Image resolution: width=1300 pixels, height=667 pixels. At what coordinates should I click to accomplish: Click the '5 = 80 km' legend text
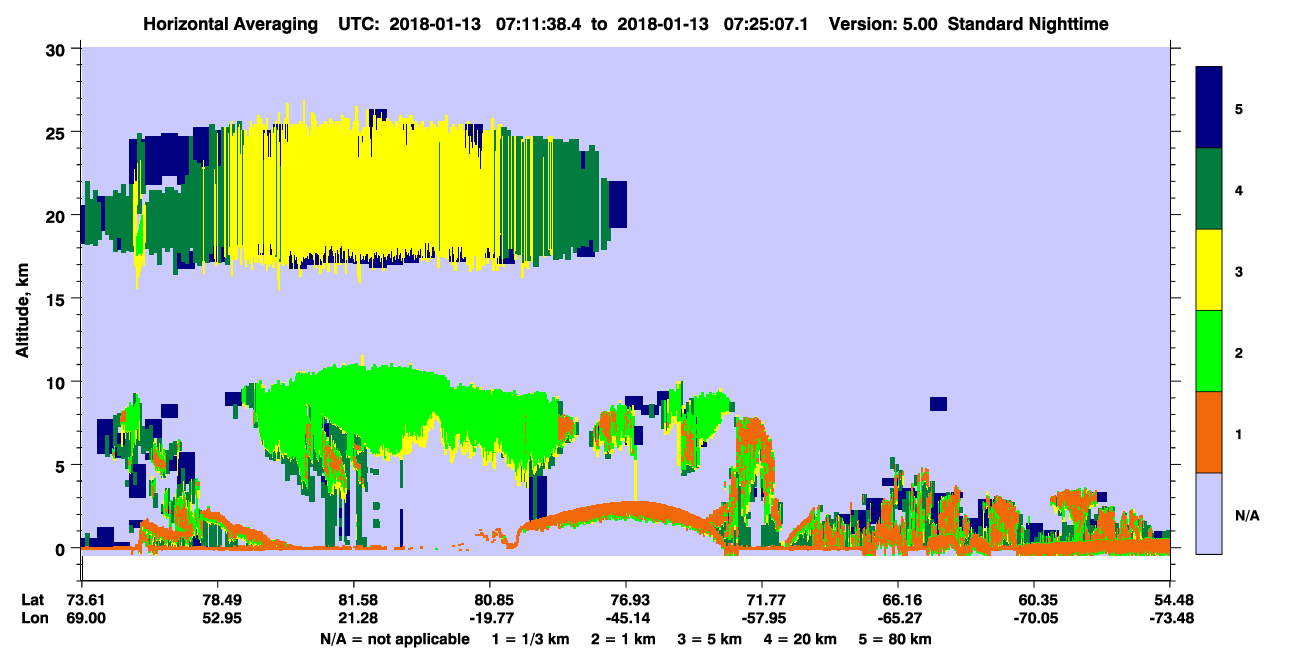[x=895, y=639]
